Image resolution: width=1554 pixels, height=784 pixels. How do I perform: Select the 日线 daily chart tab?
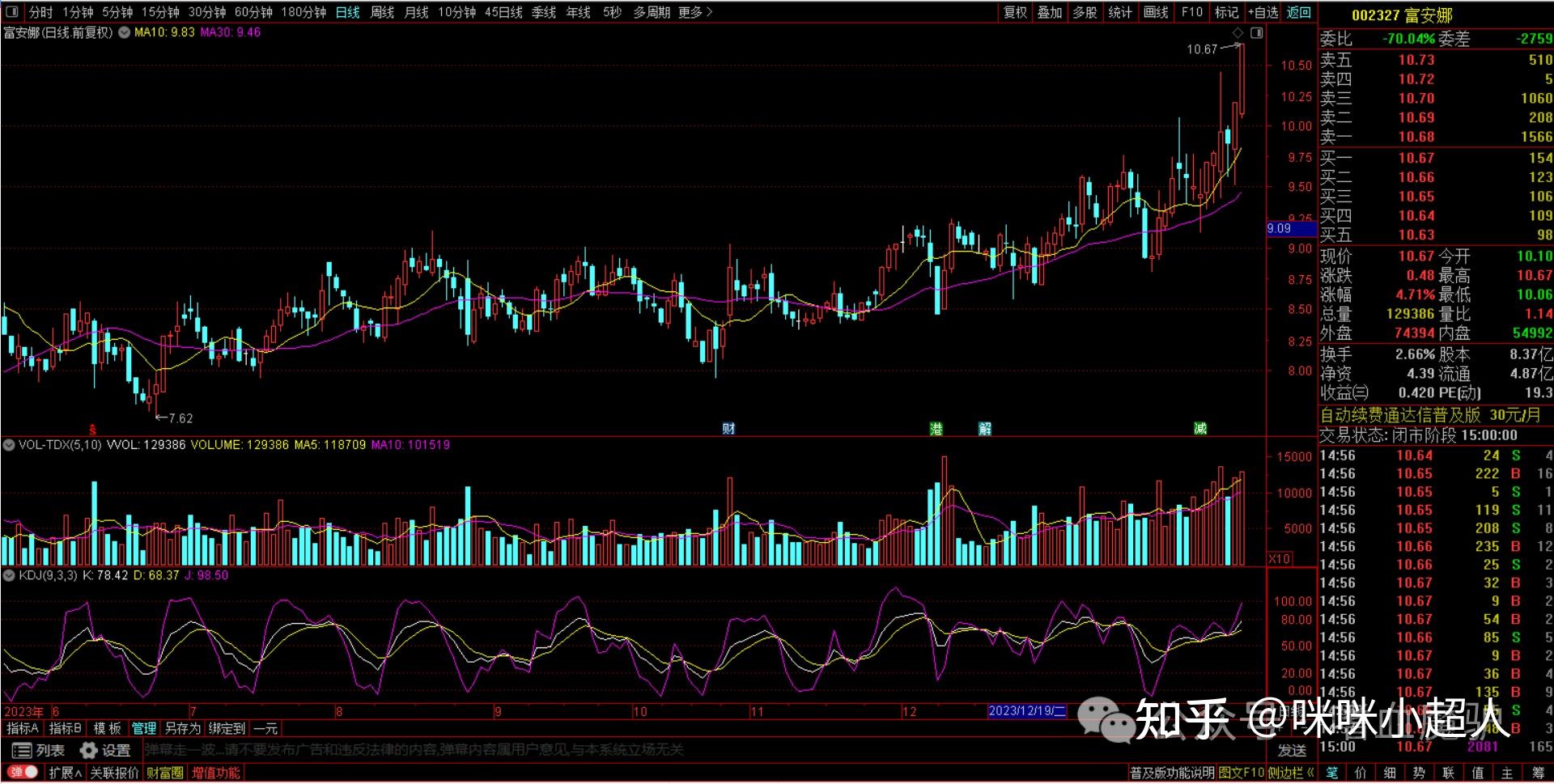[347, 12]
